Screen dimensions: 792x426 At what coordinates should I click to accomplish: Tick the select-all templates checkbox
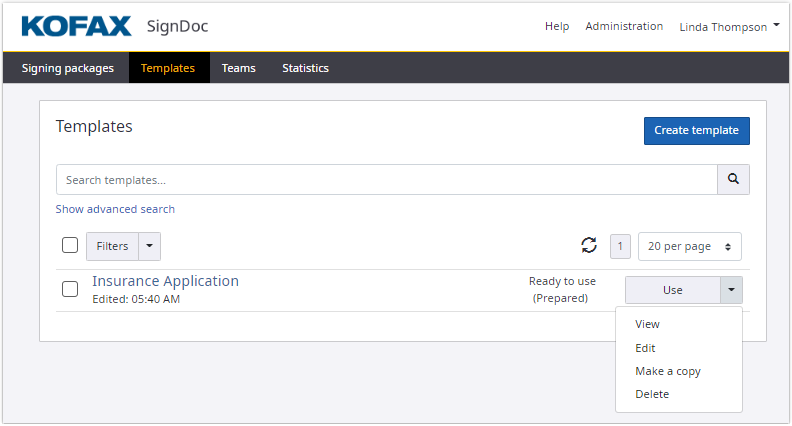pos(70,246)
